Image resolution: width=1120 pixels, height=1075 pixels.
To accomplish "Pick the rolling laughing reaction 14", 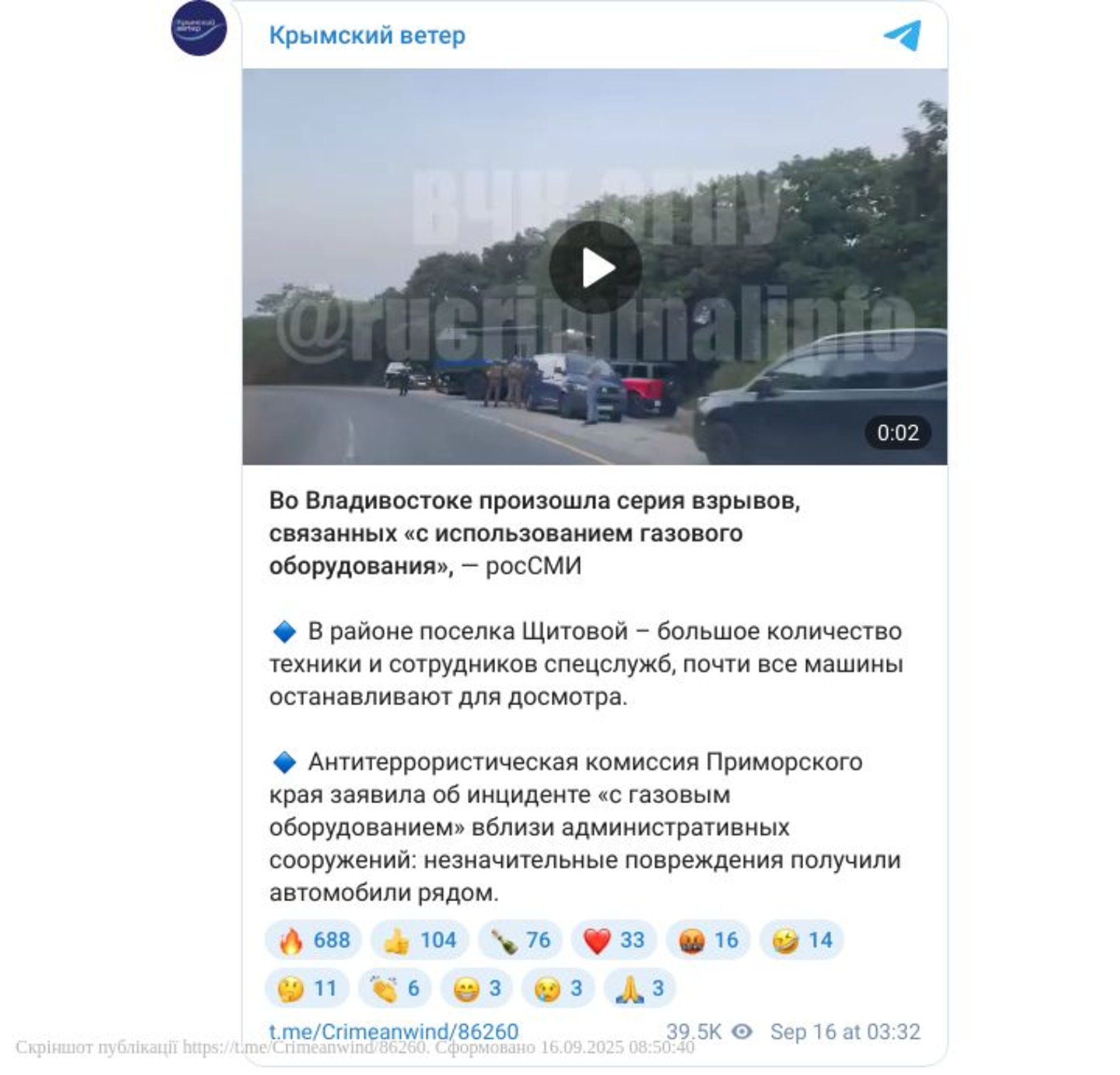I will 801,940.
